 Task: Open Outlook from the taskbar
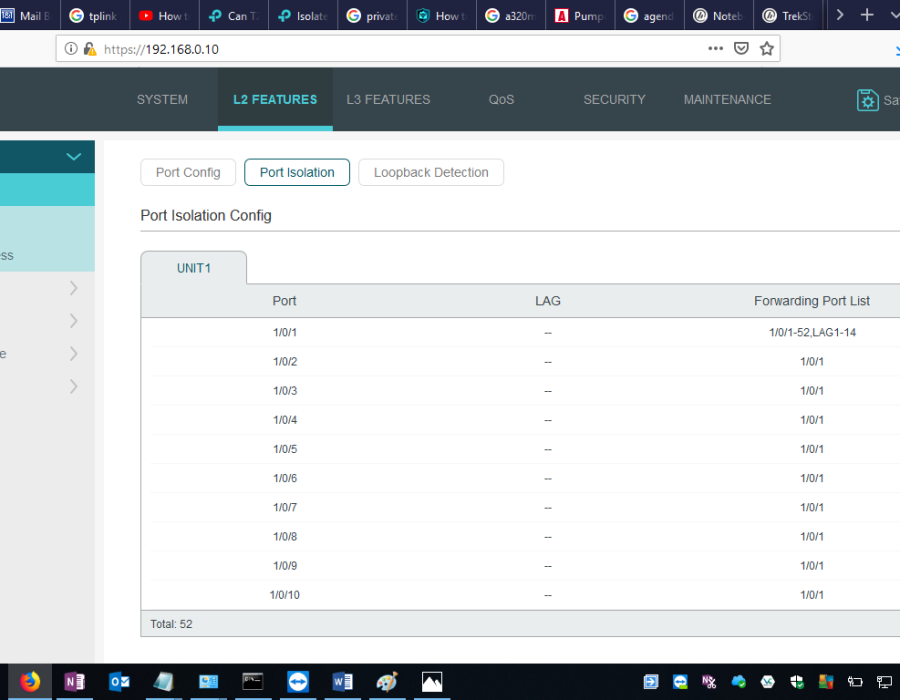119,682
